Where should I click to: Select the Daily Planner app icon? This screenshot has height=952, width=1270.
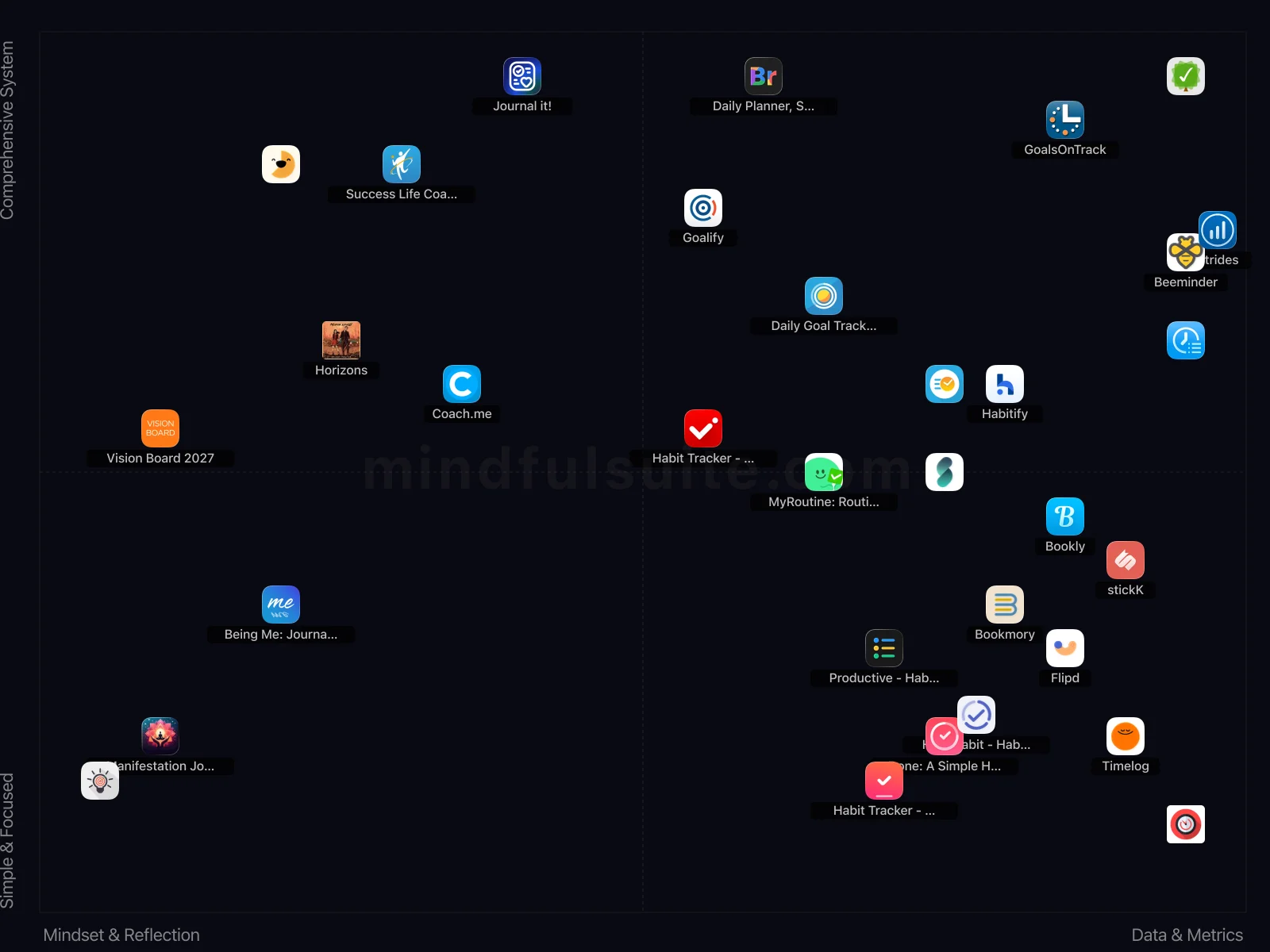coord(763,76)
